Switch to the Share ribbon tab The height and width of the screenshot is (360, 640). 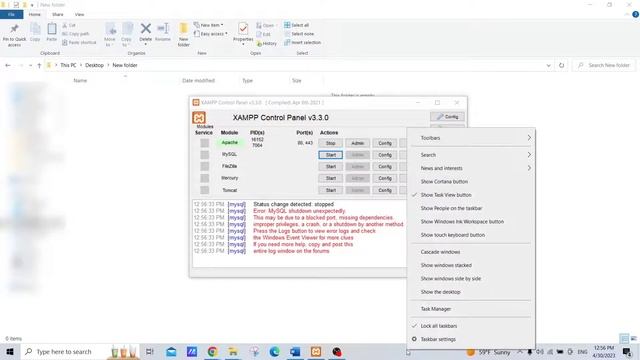coord(58,14)
